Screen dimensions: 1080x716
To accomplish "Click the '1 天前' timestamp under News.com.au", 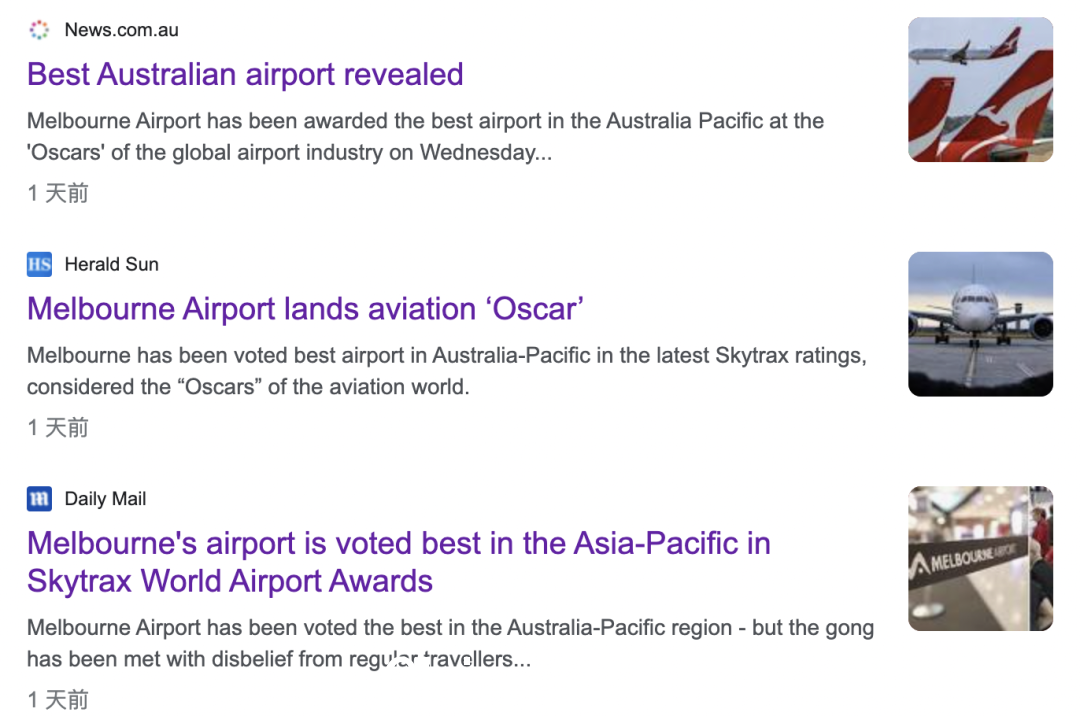I will [58, 193].
